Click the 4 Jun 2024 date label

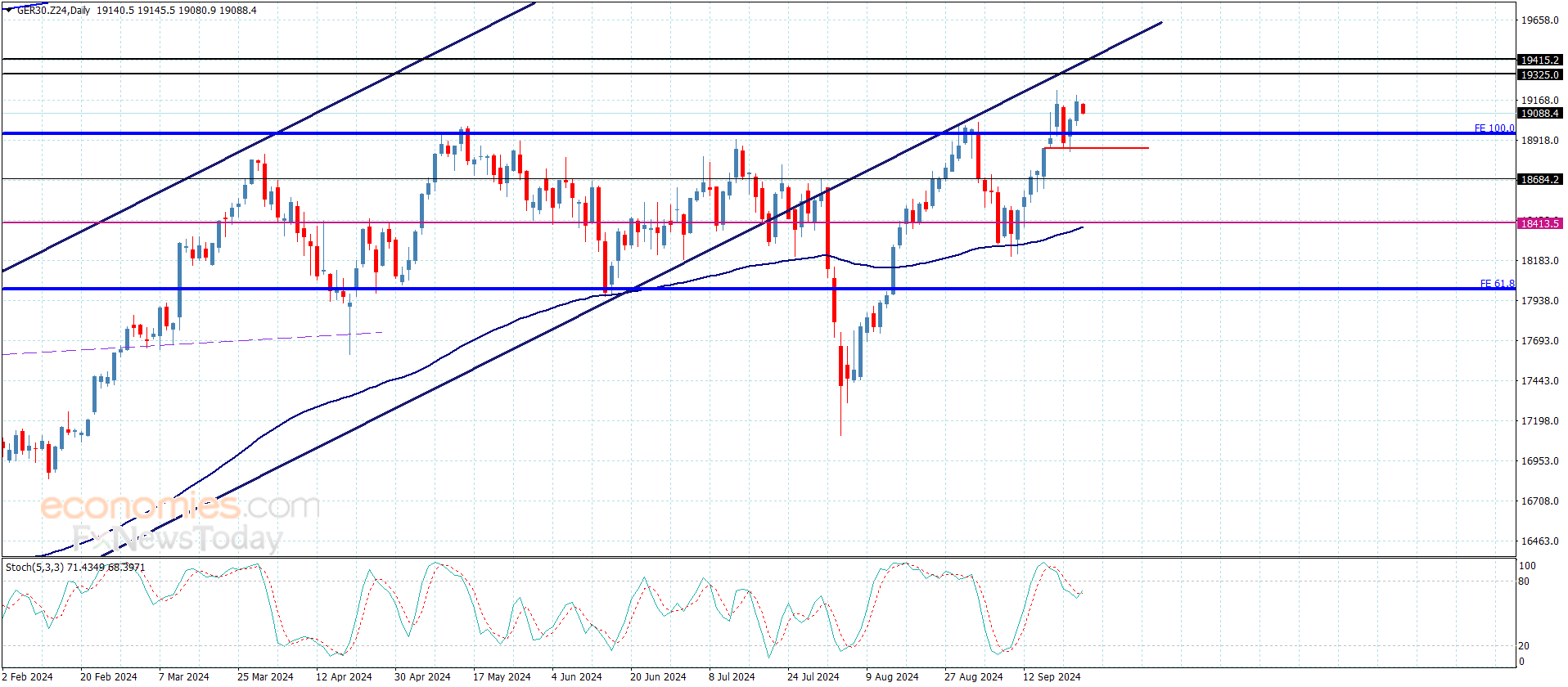pos(577,677)
